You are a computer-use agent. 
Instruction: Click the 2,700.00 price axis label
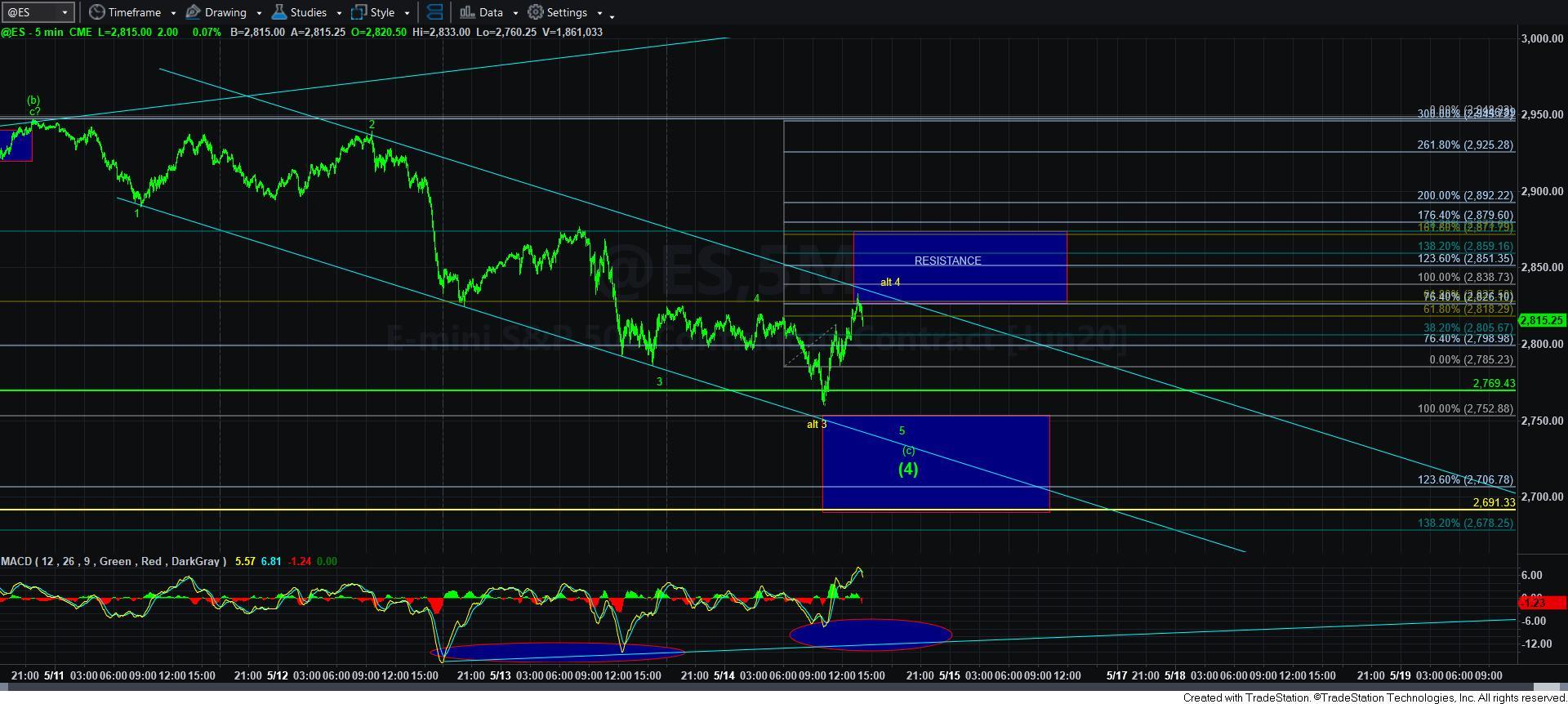point(1542,497)
